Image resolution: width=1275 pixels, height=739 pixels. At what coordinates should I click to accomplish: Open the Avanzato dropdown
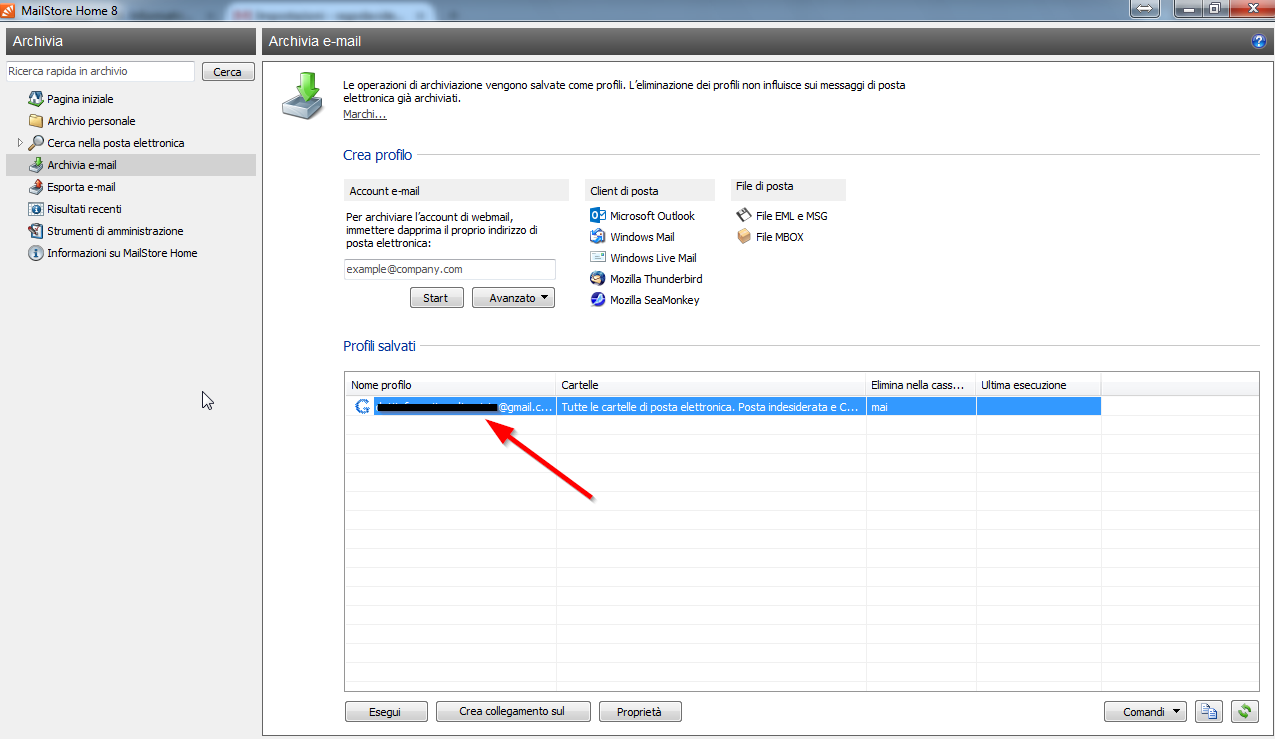tap(513, 298)
